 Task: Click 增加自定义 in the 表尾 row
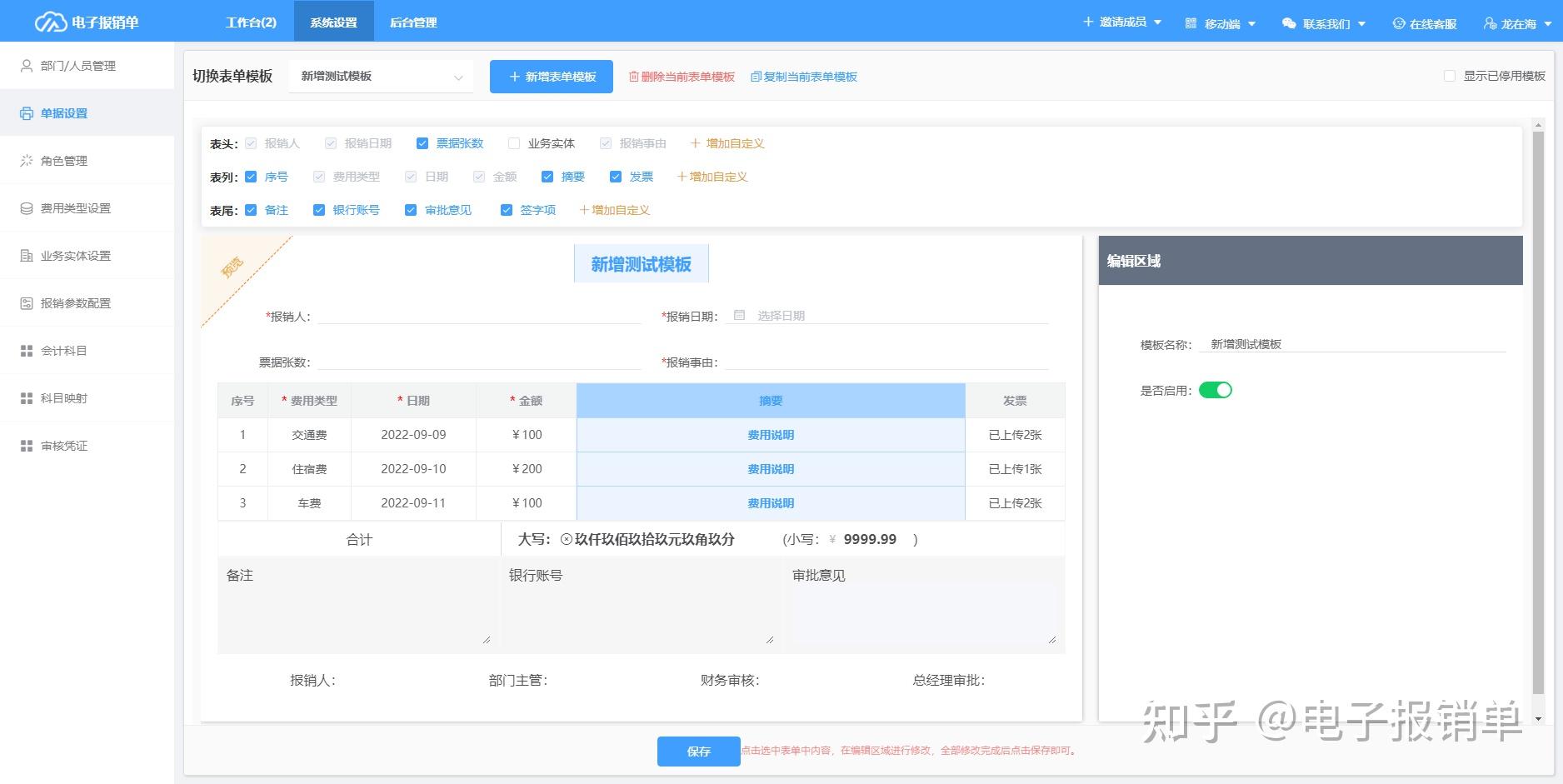coord(614,210)
